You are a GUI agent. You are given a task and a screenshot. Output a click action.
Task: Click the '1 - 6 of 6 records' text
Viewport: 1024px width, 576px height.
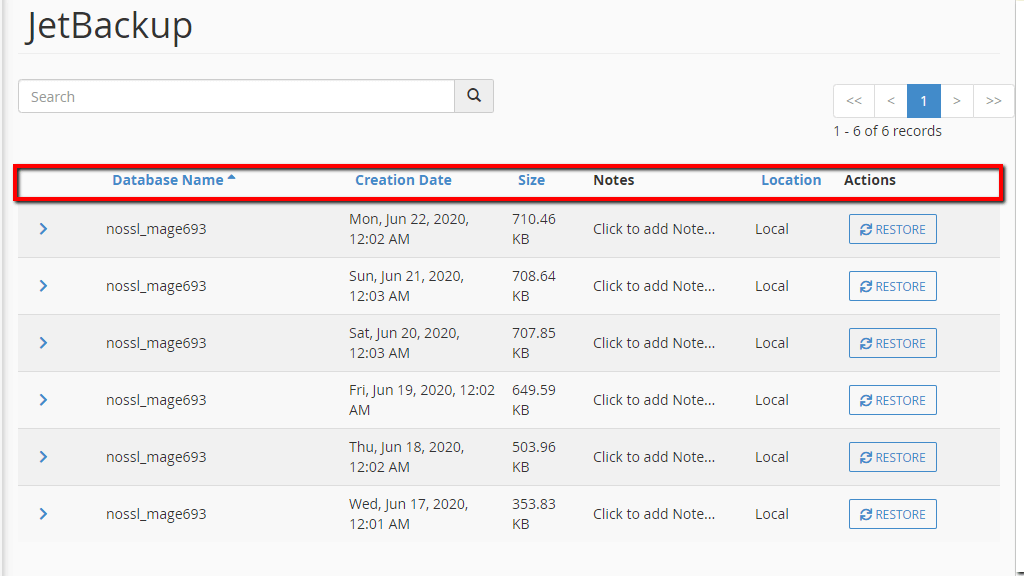point(888,131)
